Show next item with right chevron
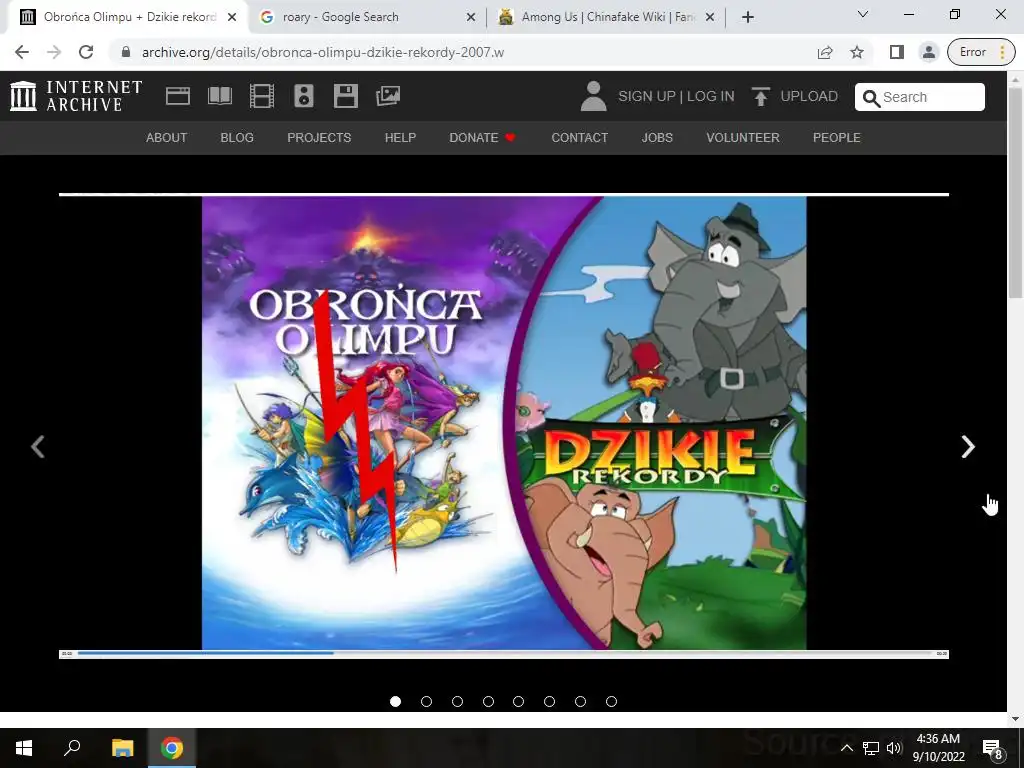Screen dimensions: 1024x768 pos(968,447)
